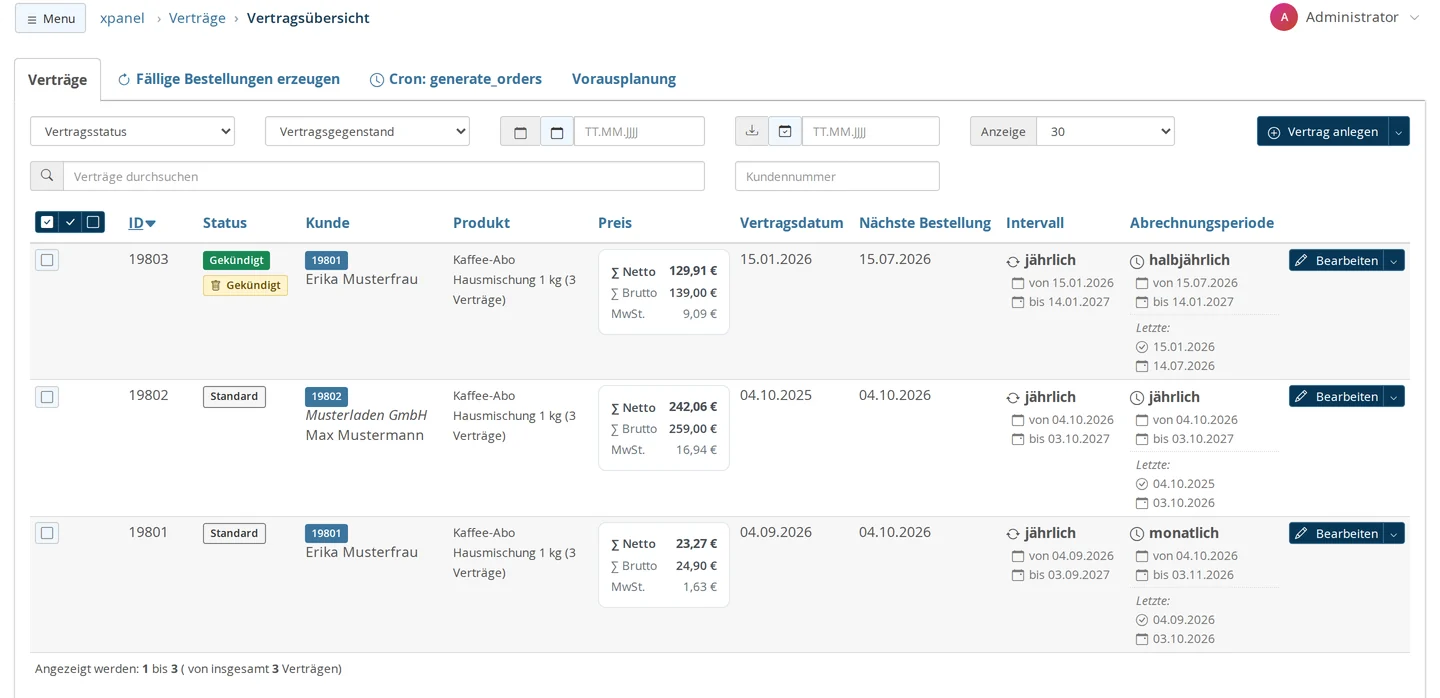1440x698 pixels.
Task: Focus second TT.MM.JJJJ date input
Action: tap(871, 131)
